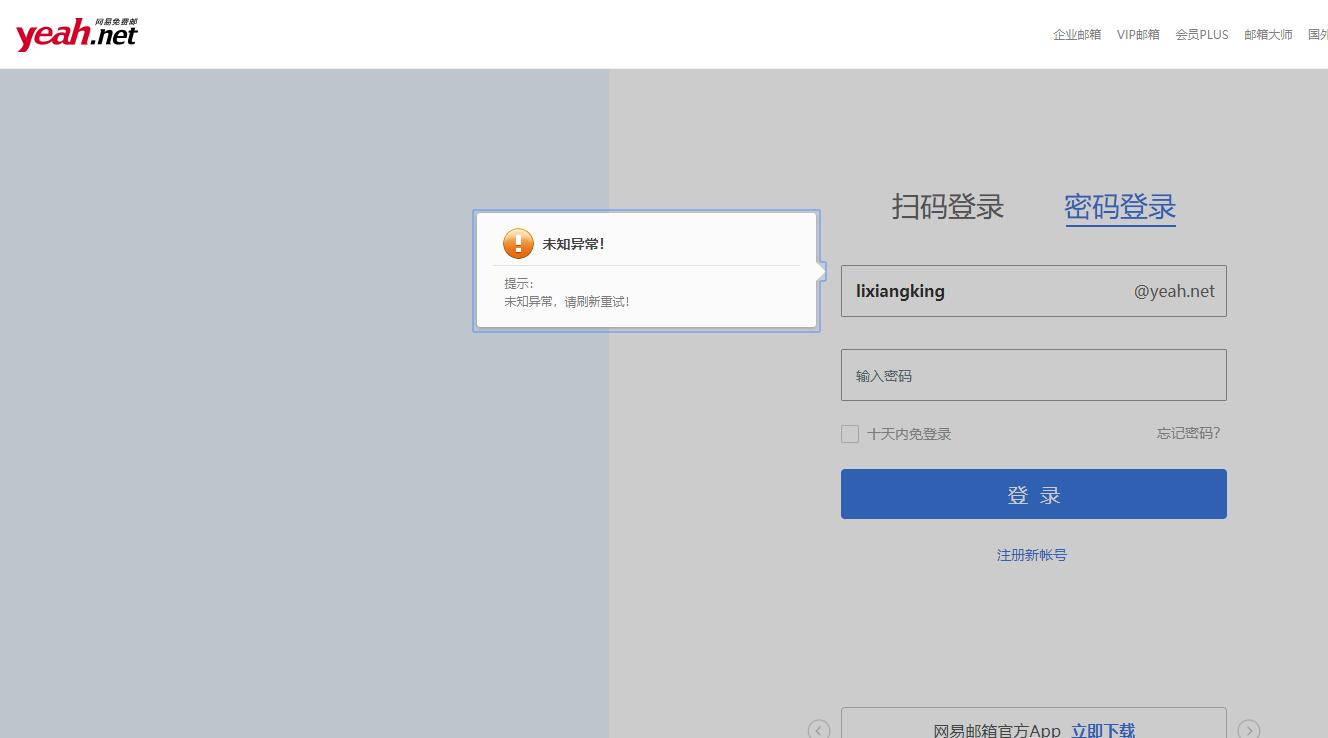Switch to the 密码登录 tab

[1119, 207]
